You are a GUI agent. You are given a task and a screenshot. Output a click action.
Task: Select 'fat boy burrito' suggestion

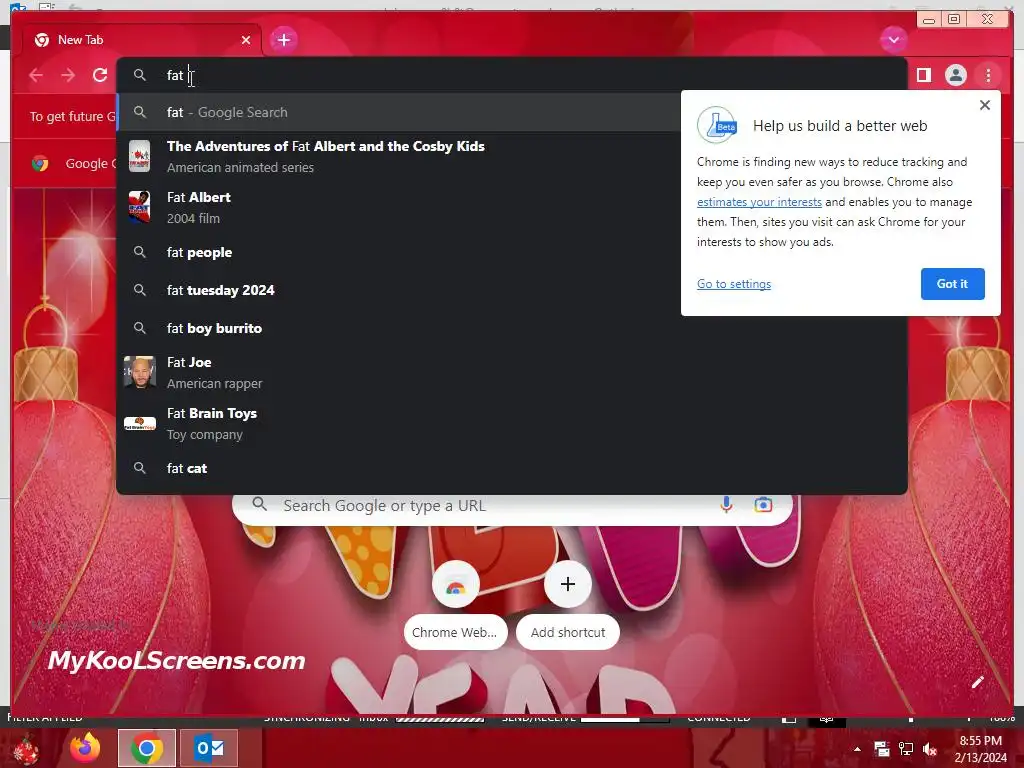click(511, 328)
